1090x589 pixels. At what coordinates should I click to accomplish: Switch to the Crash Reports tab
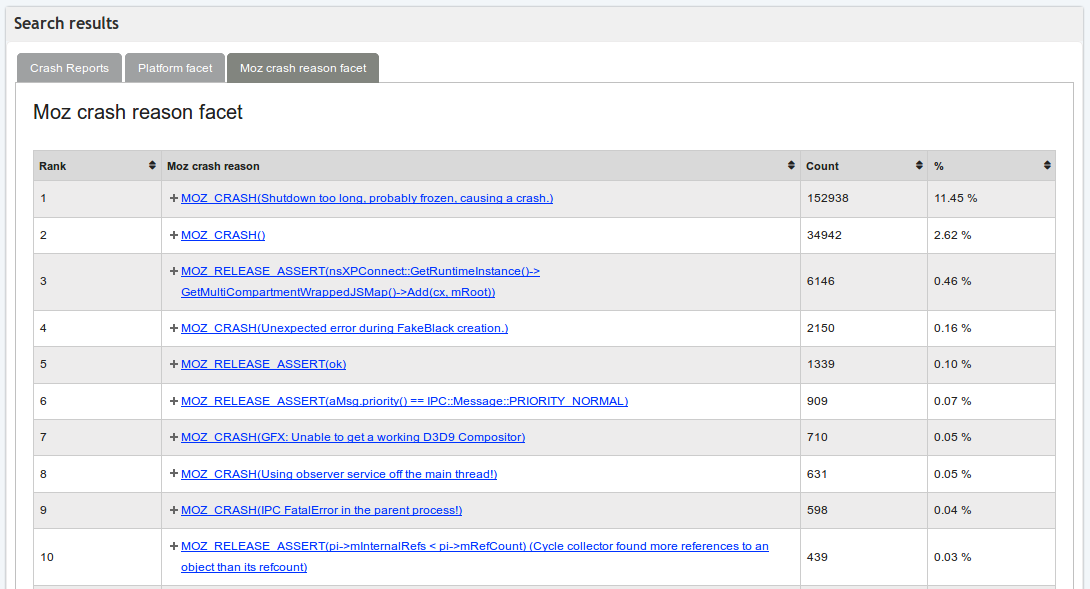[69, 68]
